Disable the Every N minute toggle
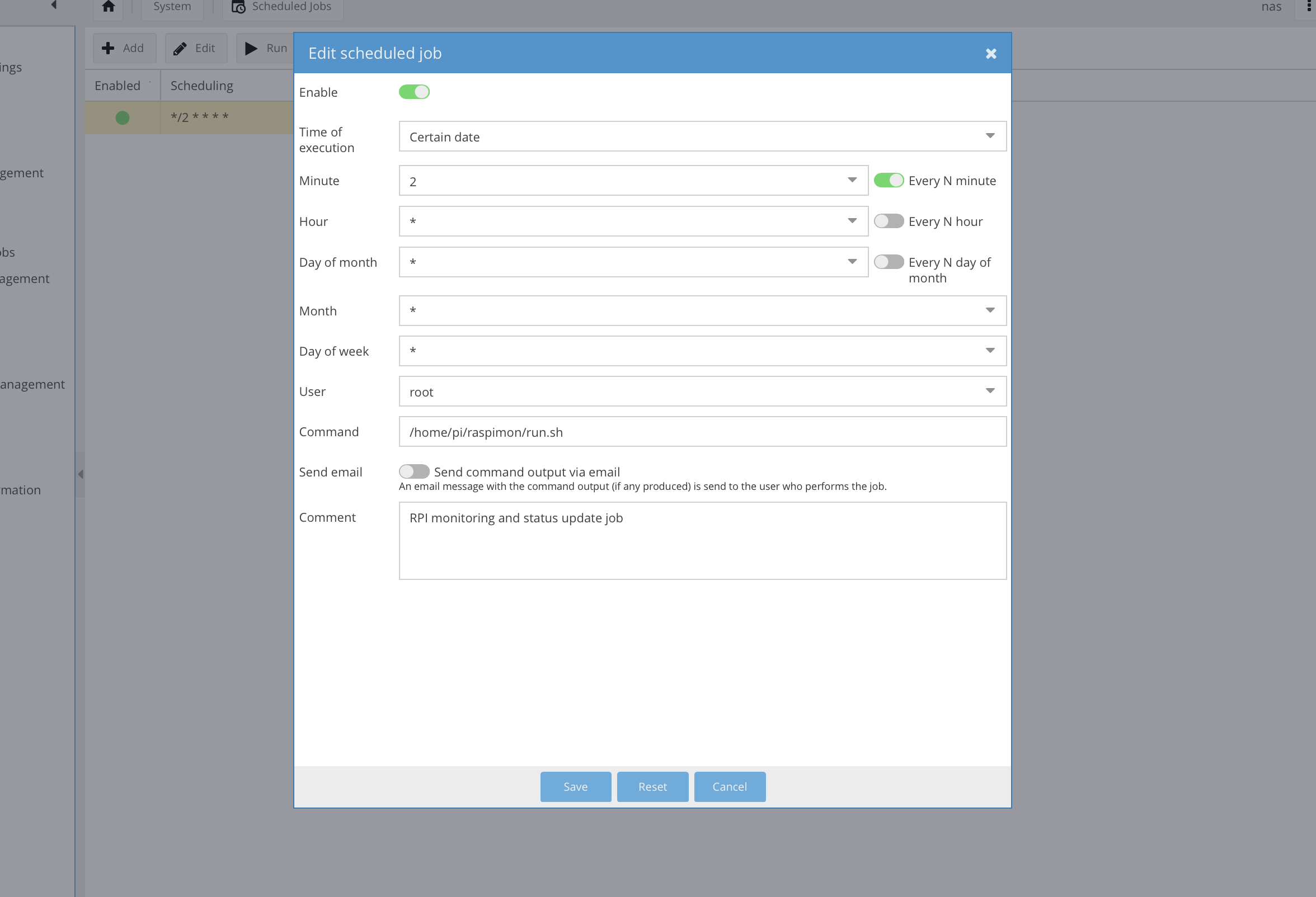 889,181
